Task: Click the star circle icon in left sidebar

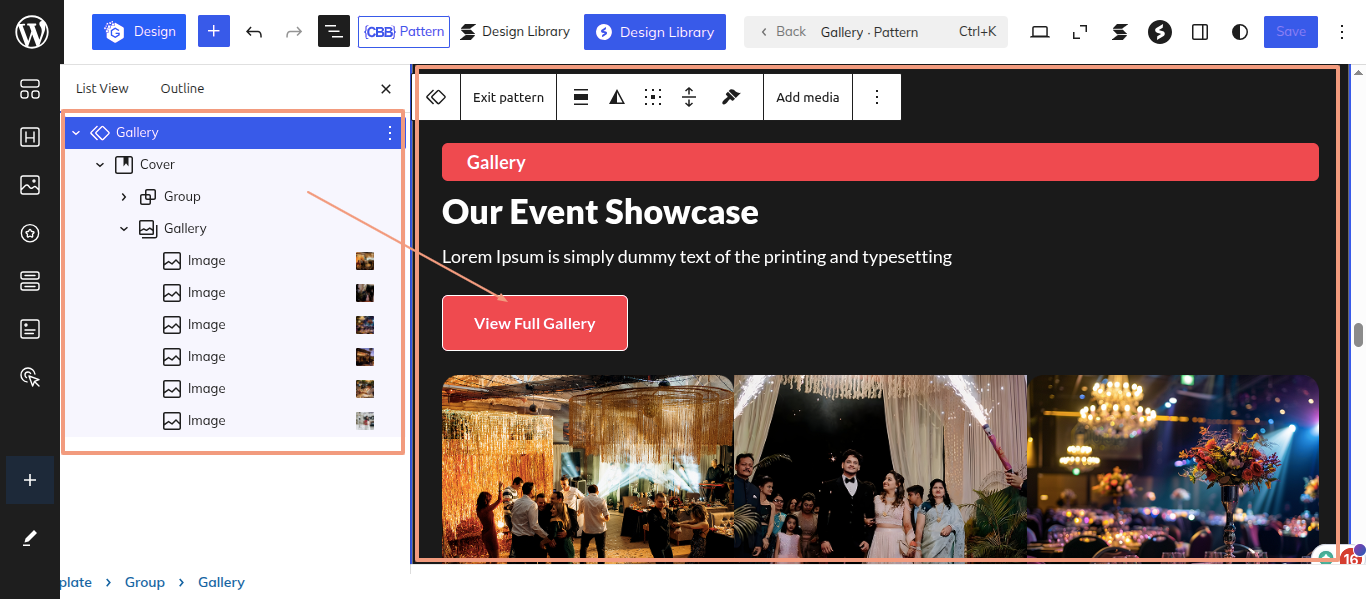Action: [30, 233]
